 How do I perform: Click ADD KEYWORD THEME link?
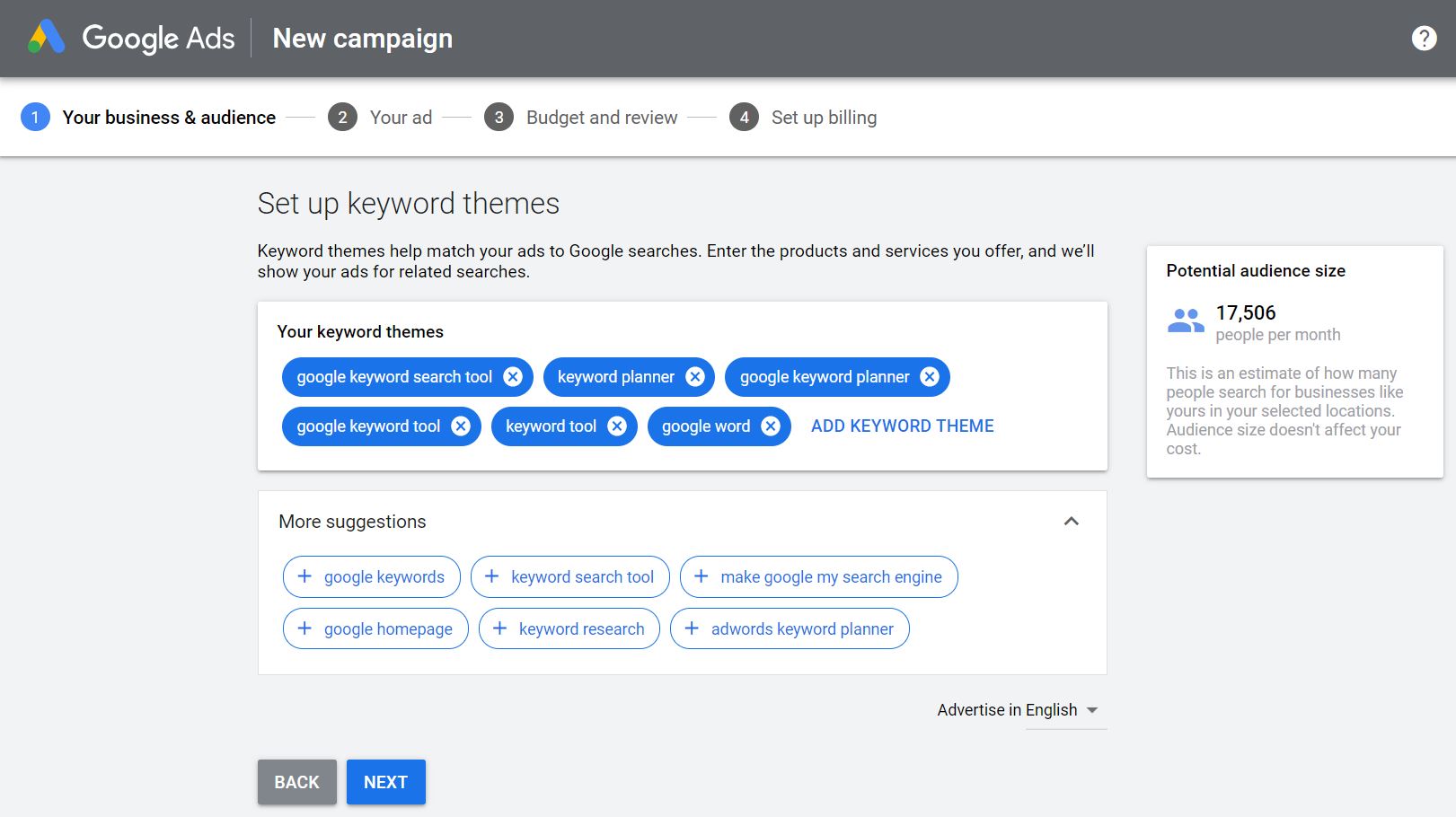point(902,426)
